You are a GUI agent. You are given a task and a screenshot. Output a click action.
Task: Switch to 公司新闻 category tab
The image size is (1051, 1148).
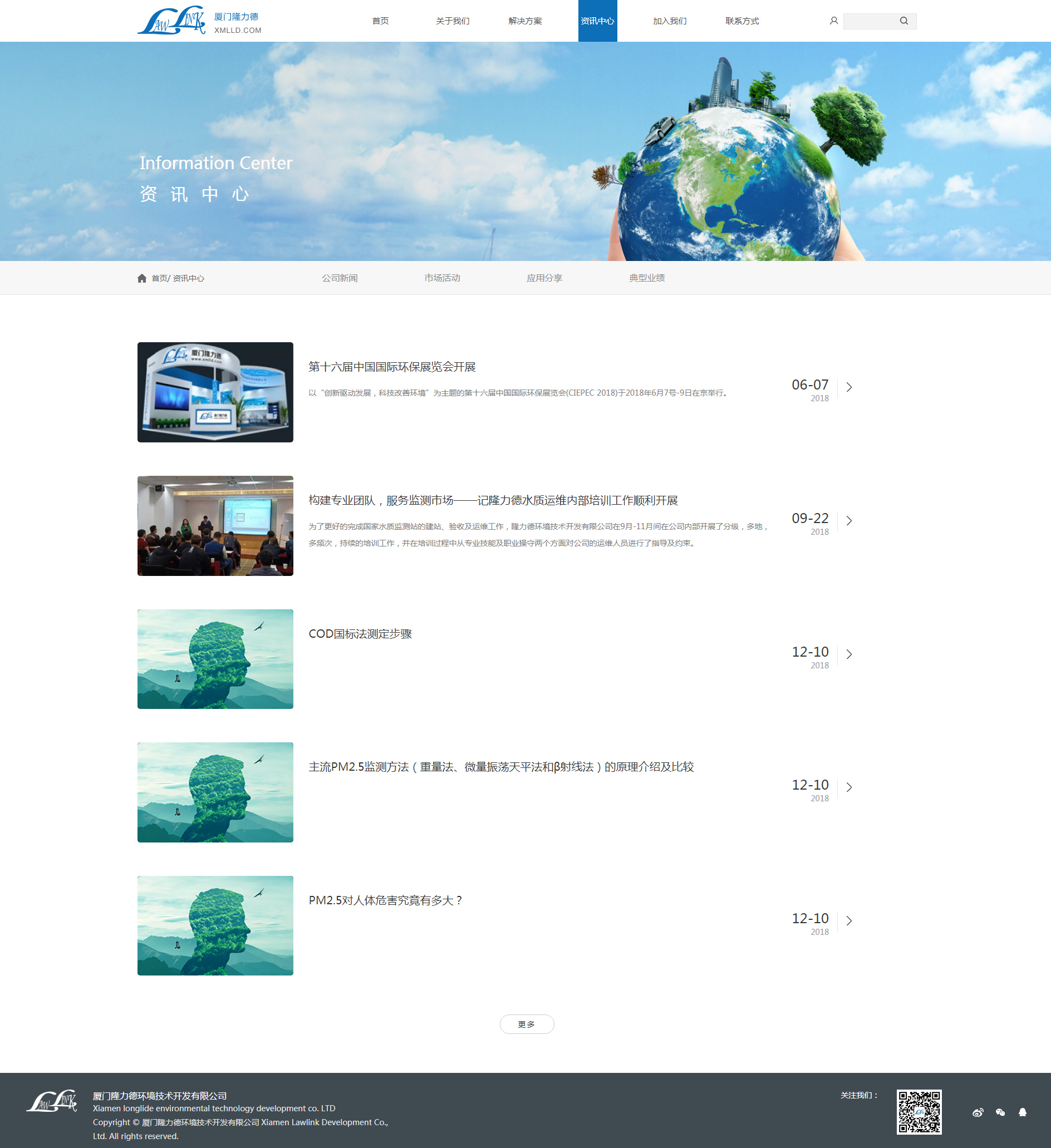340,278
